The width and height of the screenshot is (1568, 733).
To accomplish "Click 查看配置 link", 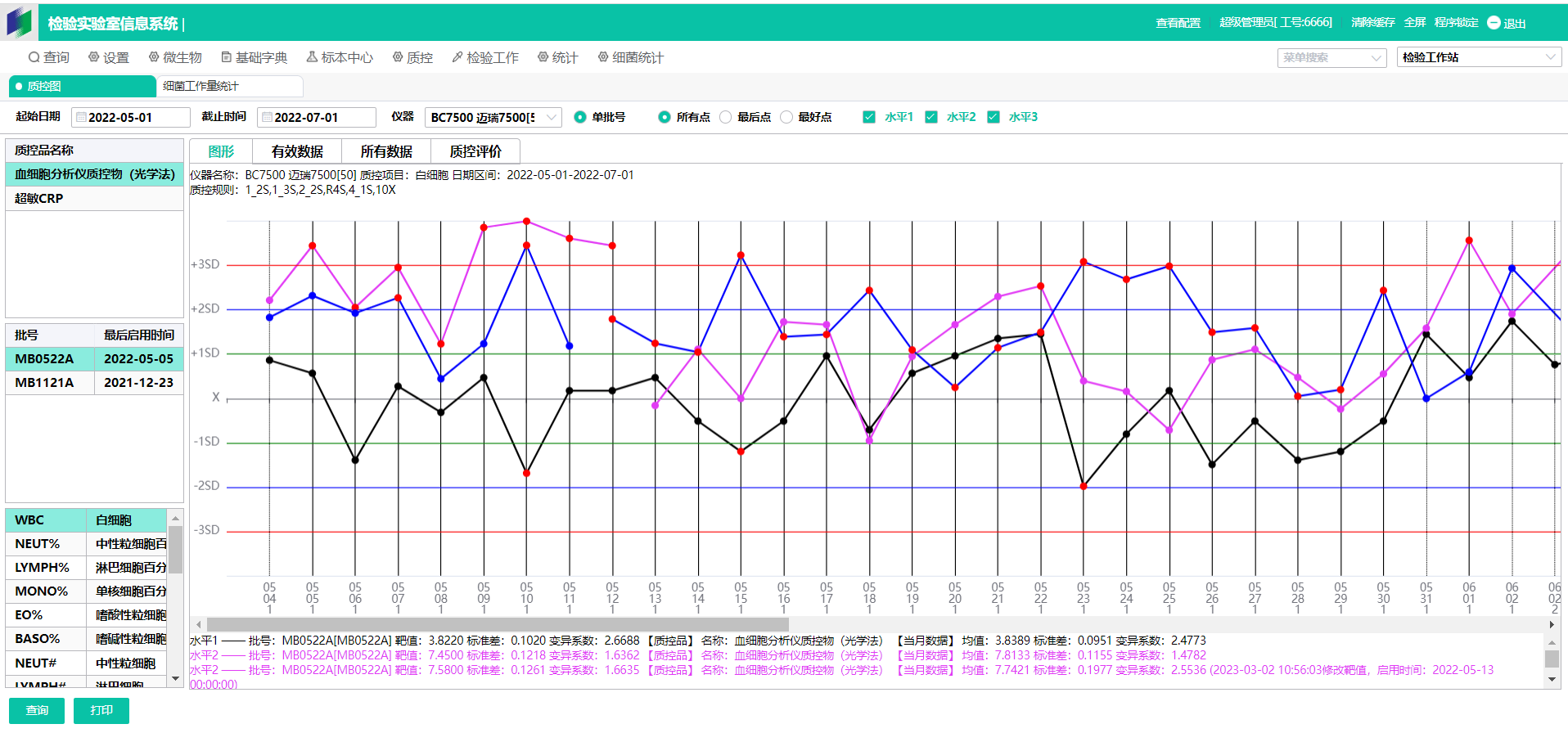I will (1178, 23).
